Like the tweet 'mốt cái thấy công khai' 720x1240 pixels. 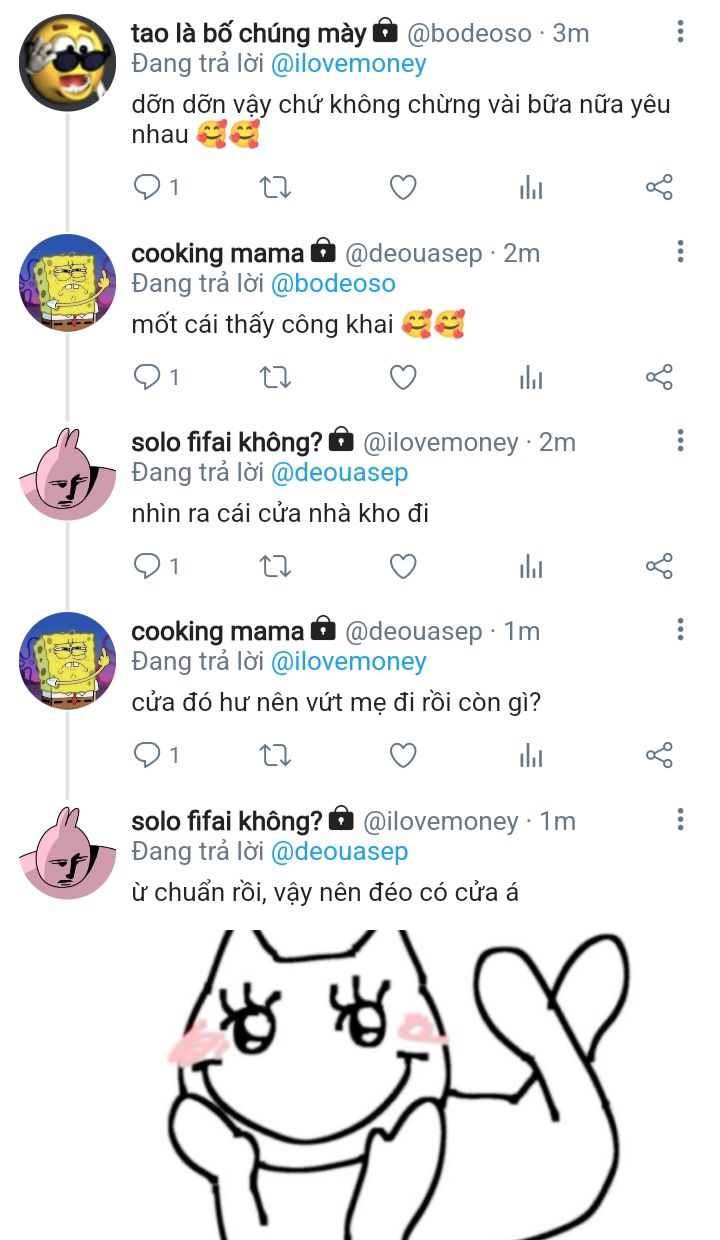coord(403,377)
